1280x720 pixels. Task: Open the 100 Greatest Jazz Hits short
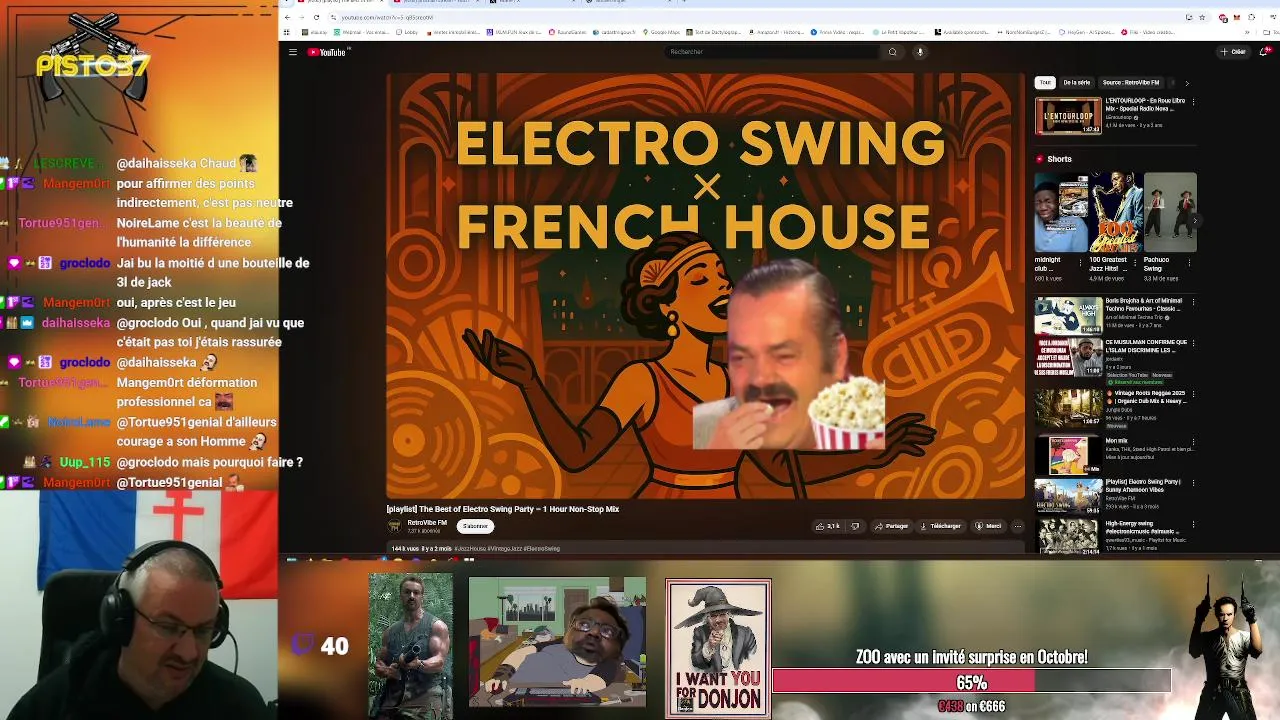(x=1115, y=212)
